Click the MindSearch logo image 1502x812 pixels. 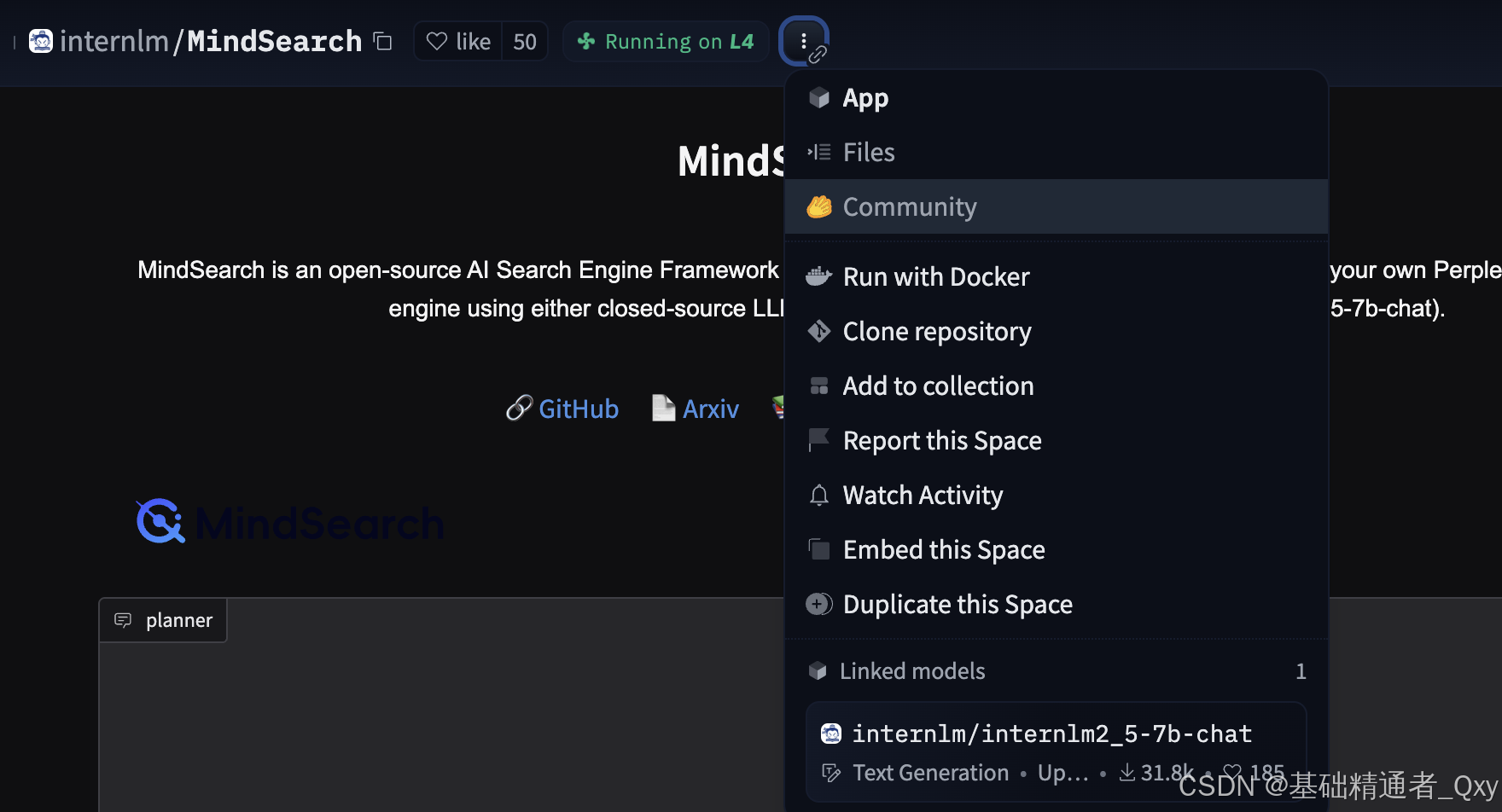click(290, 522)
